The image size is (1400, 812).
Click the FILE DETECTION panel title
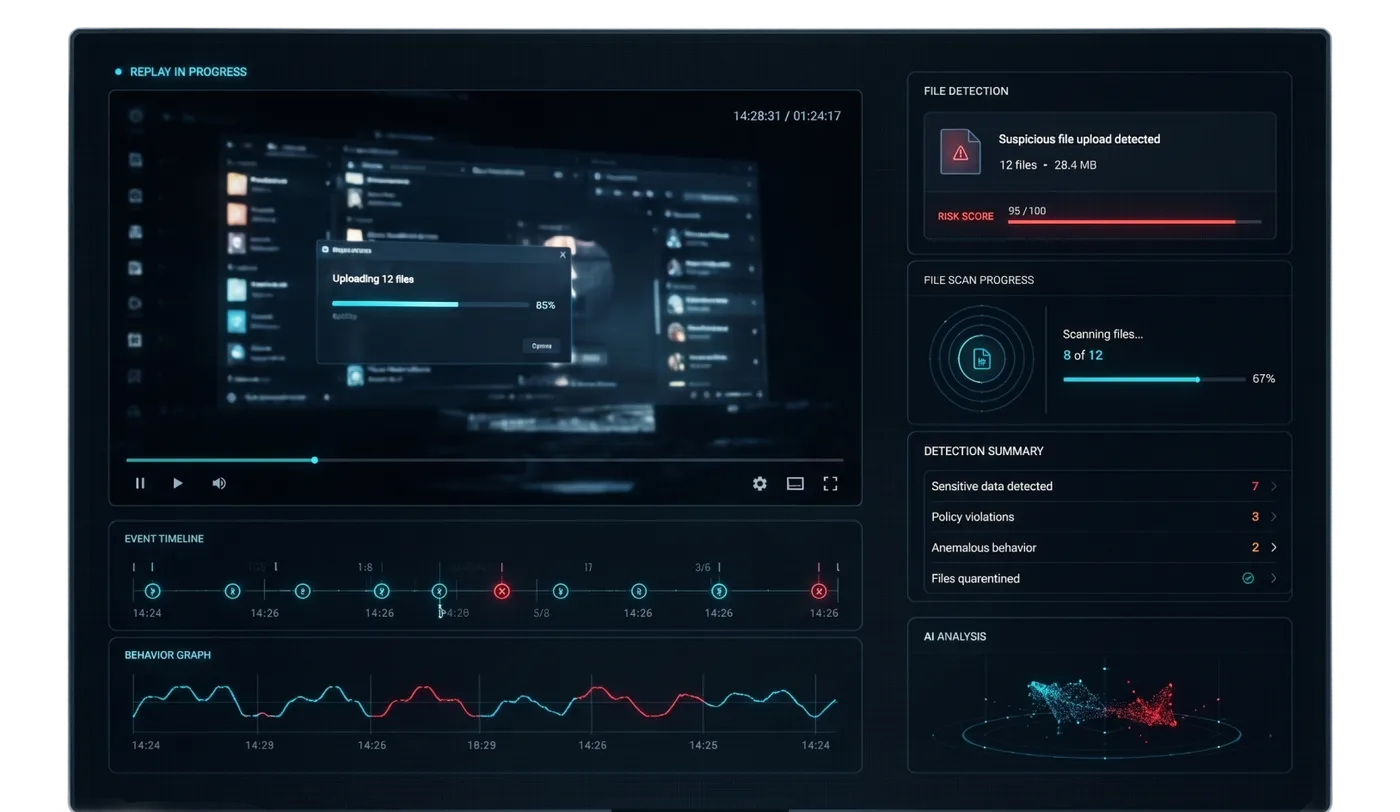966,91
